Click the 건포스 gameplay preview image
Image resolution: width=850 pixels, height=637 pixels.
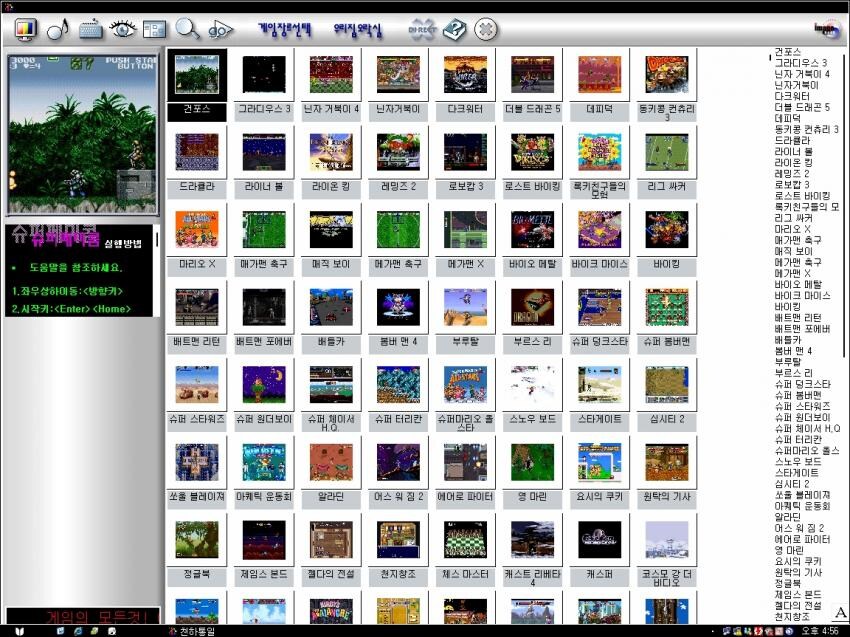(82, 134)
